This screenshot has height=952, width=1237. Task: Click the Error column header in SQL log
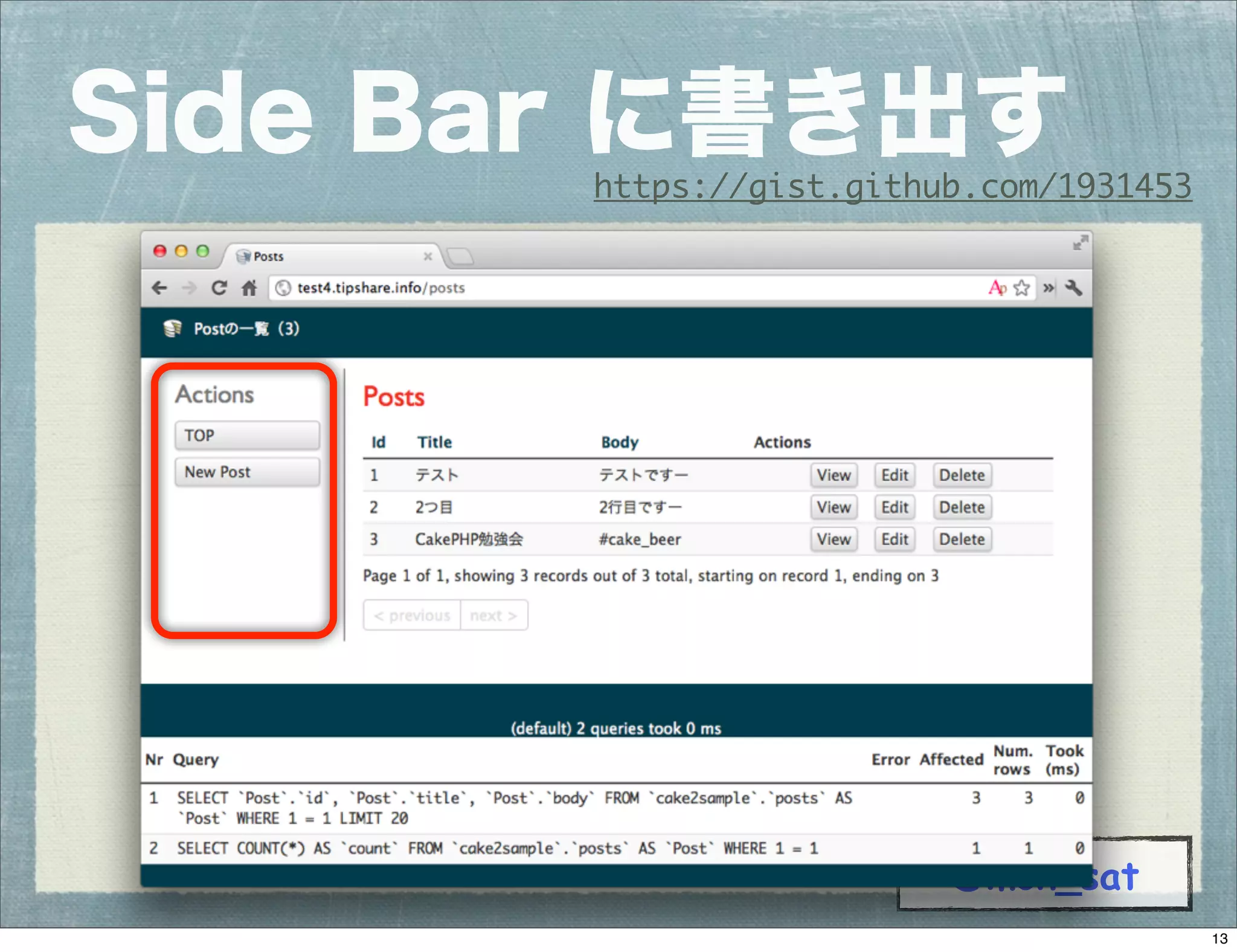pyautogui.click(x=890, y=759)
